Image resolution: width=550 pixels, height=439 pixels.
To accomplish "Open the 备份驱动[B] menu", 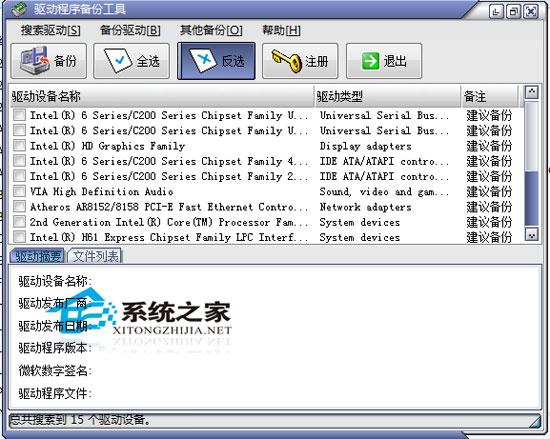I will [130, 31].
